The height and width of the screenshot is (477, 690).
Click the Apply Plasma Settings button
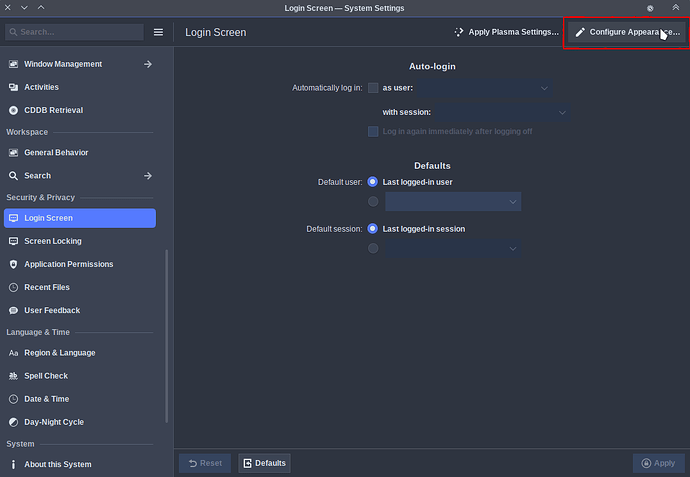coord(506,32)
